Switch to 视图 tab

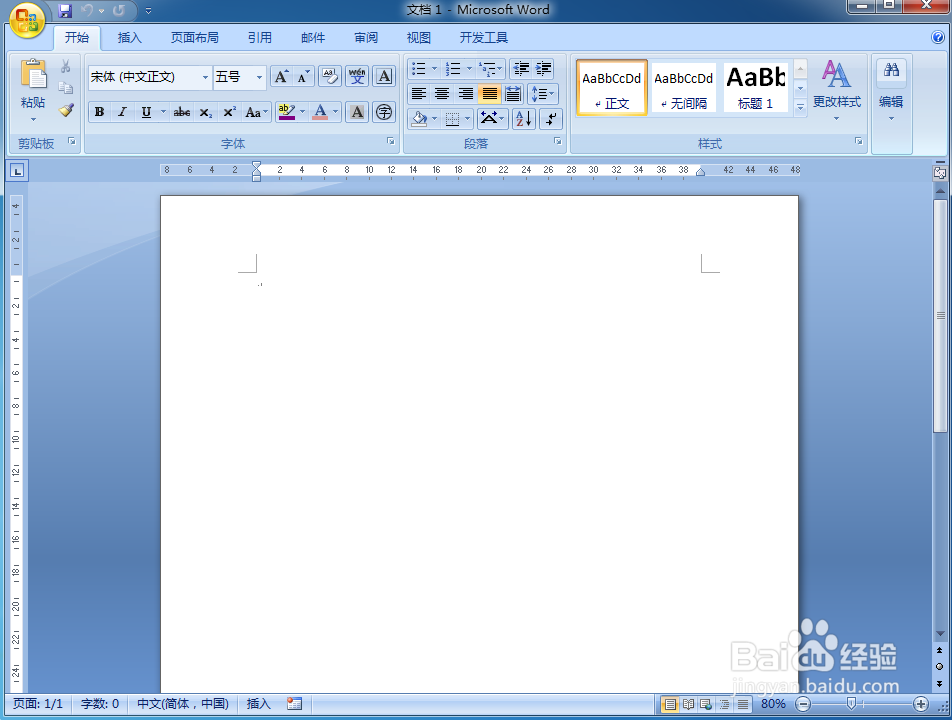(419, 38)
